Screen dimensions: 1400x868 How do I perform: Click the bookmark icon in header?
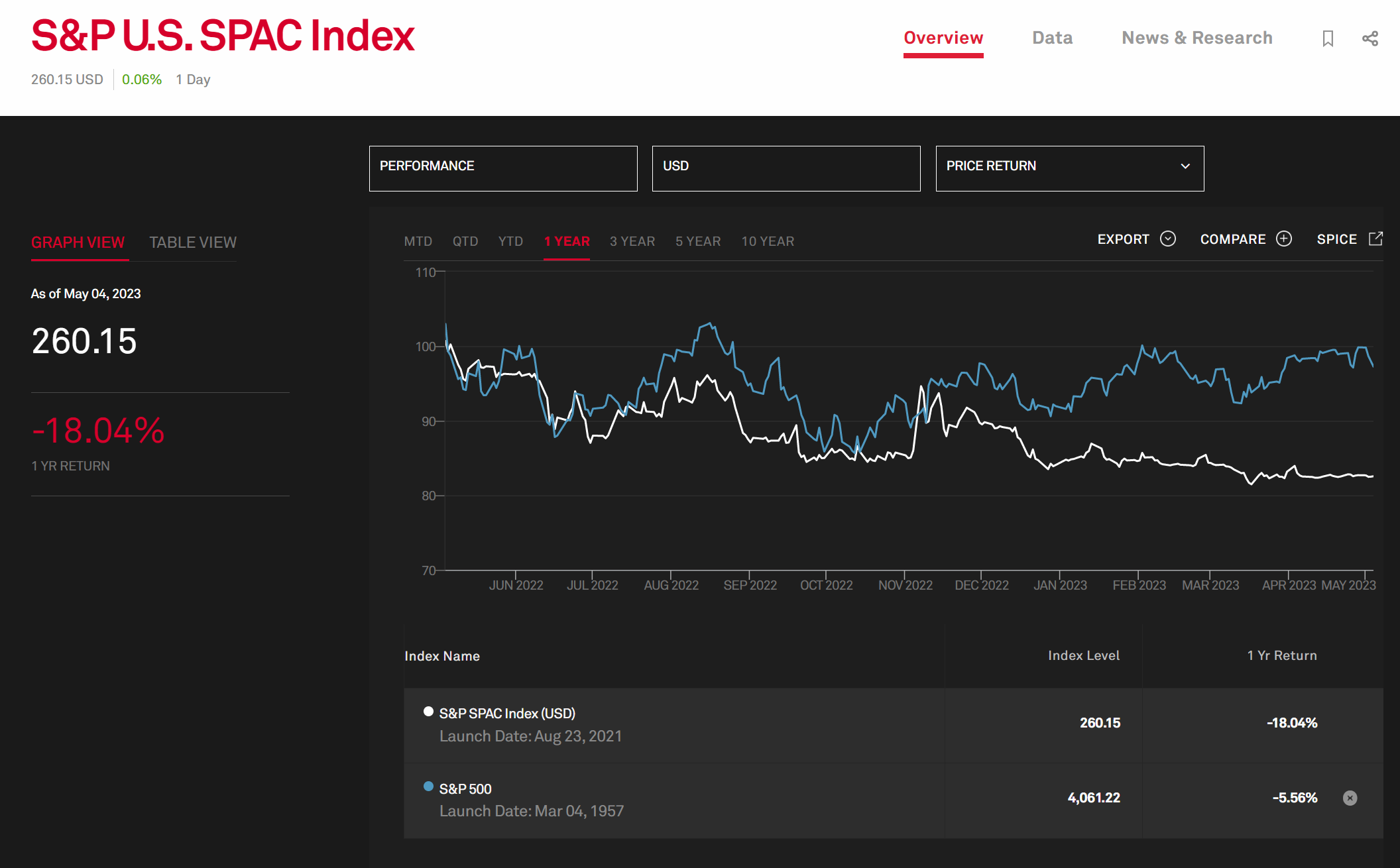click(1327, 38)
